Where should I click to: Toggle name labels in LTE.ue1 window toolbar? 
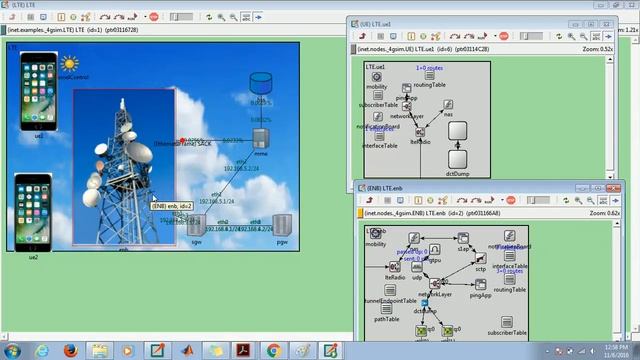pos(596,36)
